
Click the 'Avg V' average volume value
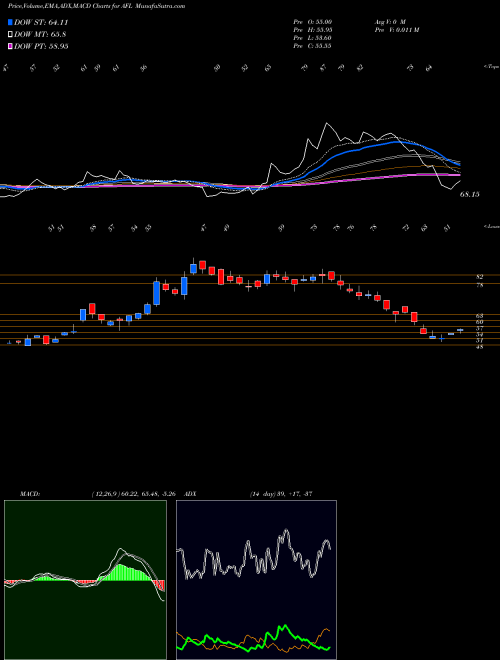389,21
